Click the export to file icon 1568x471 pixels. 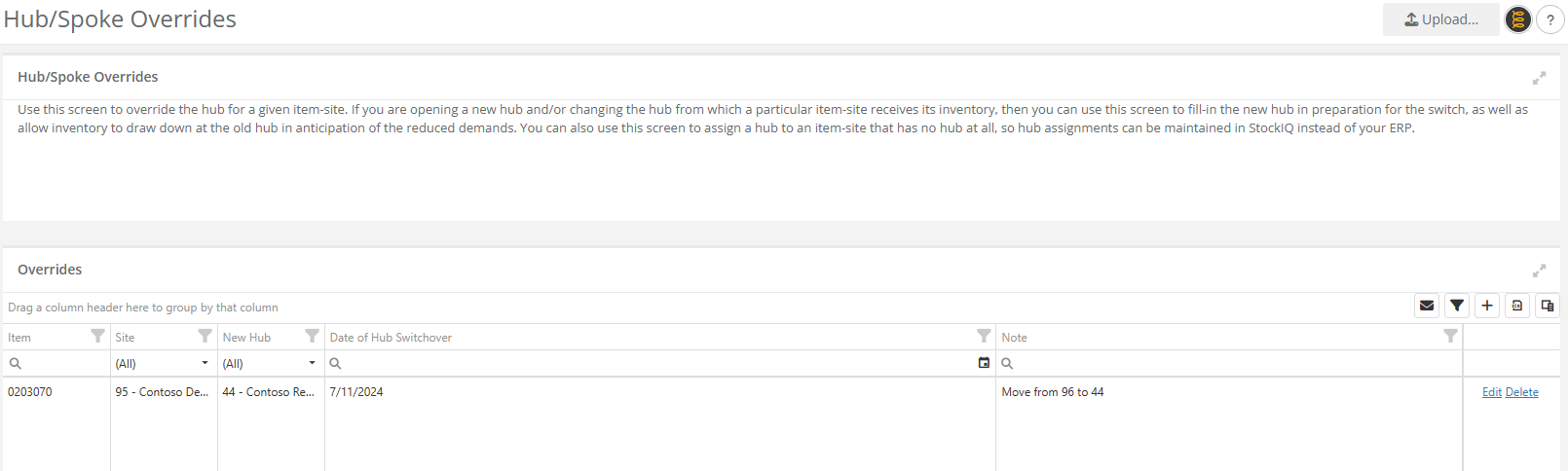[x=1517, y=306]
